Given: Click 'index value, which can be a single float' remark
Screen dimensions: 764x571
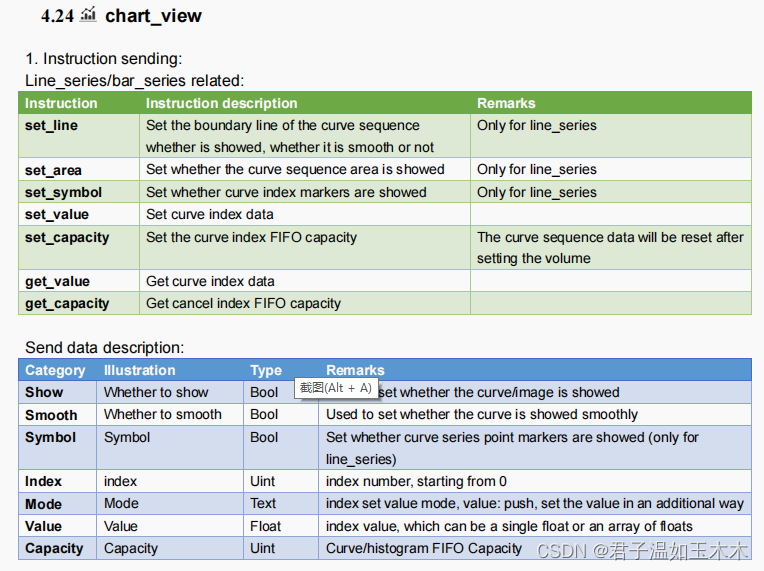Looking at the screenshot, I should pyautogui.click(x=509, y=526).
